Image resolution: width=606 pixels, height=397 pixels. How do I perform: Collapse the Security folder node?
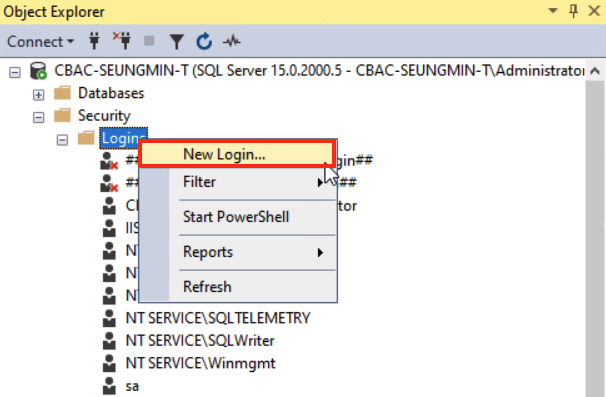pyautogui.click(x=38, y=117)
